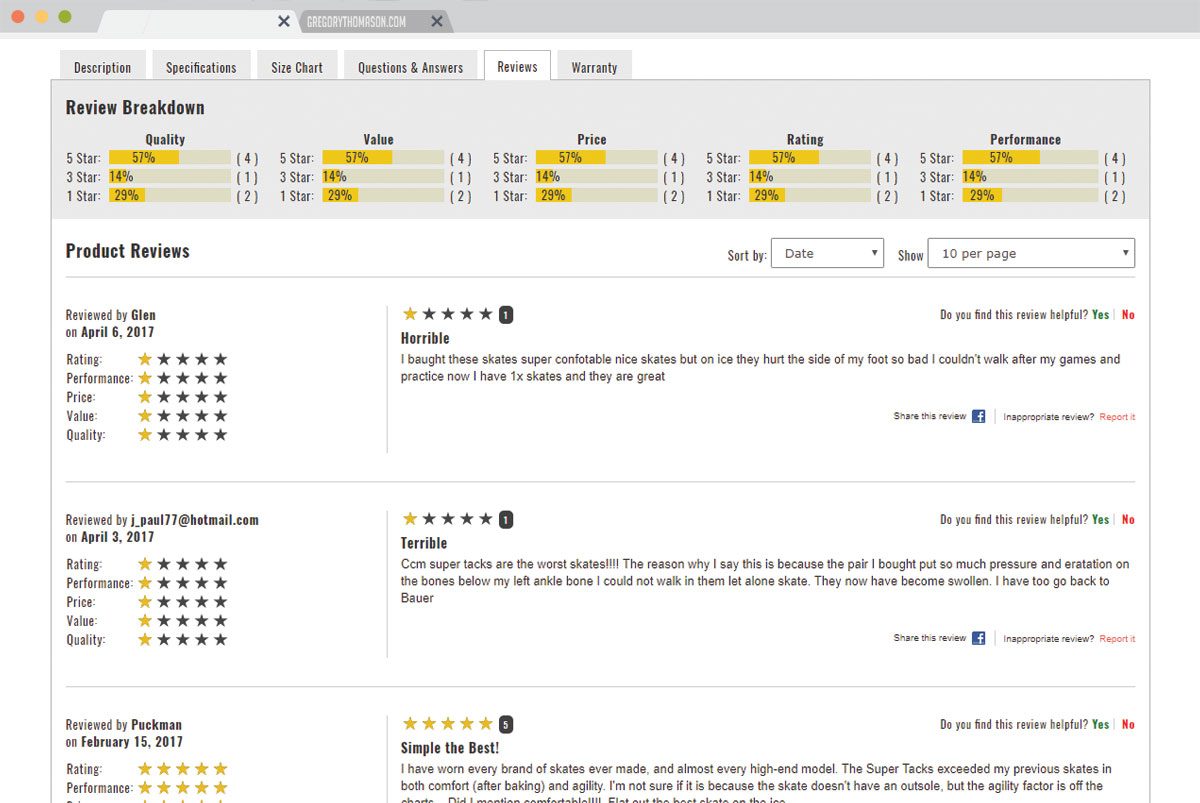Click the Horrible review title

[x=425, y=338]
